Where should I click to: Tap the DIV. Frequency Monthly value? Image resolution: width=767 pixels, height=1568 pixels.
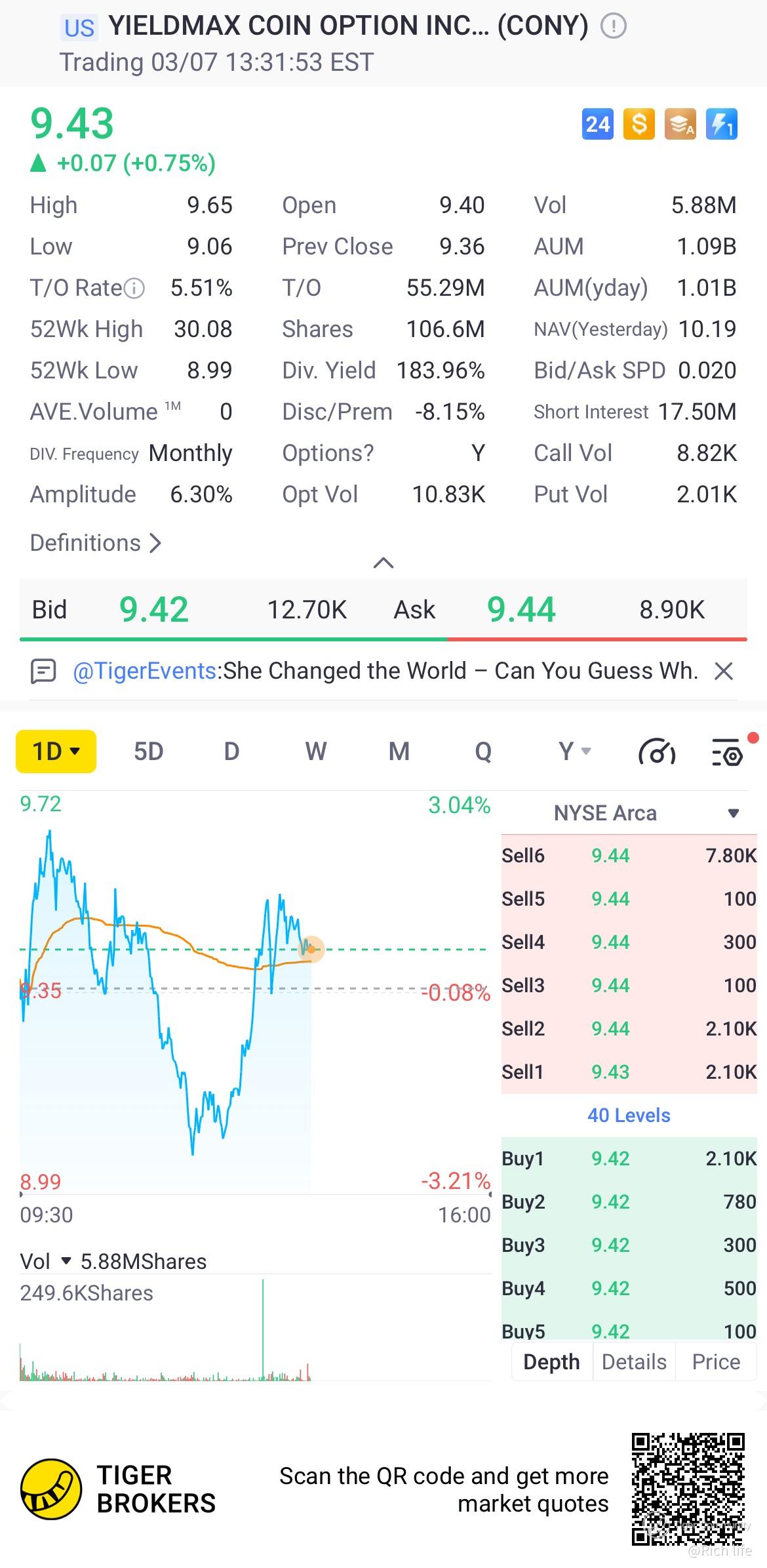(x=191, y=453)
